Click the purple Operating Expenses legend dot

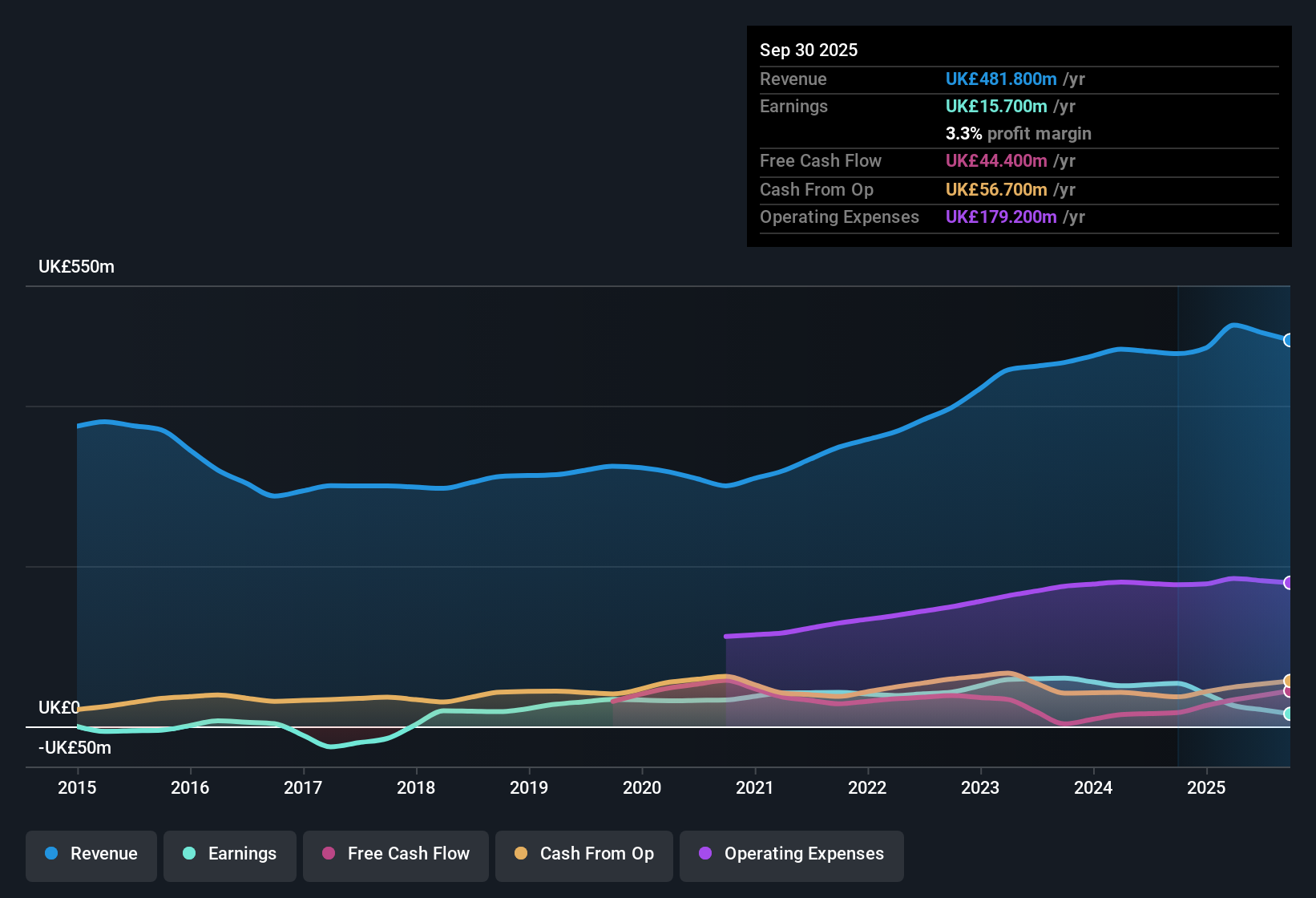(704, 854)
